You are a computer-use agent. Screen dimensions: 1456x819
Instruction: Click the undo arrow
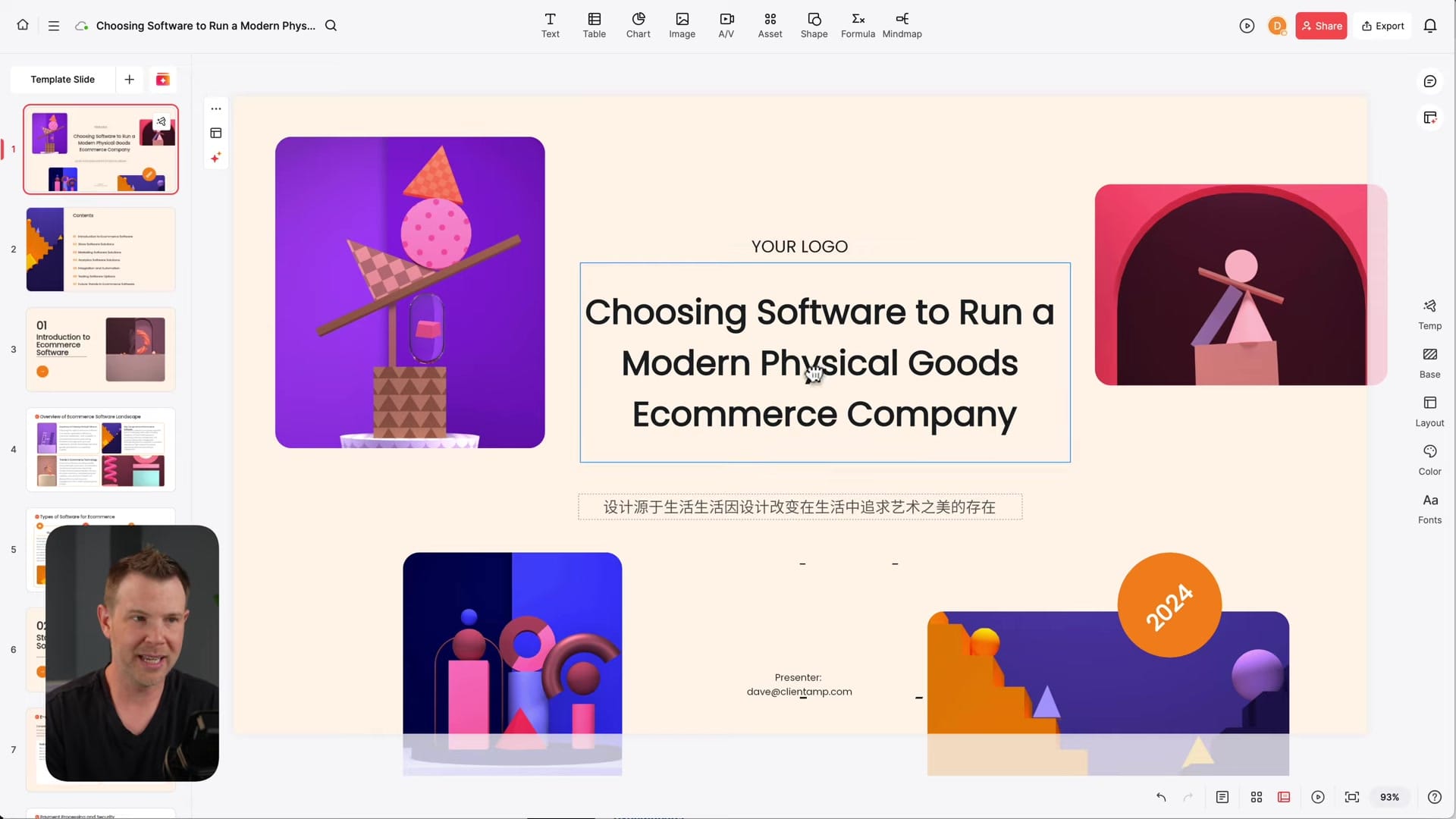pyautogui.click(x=1161, y=797)
